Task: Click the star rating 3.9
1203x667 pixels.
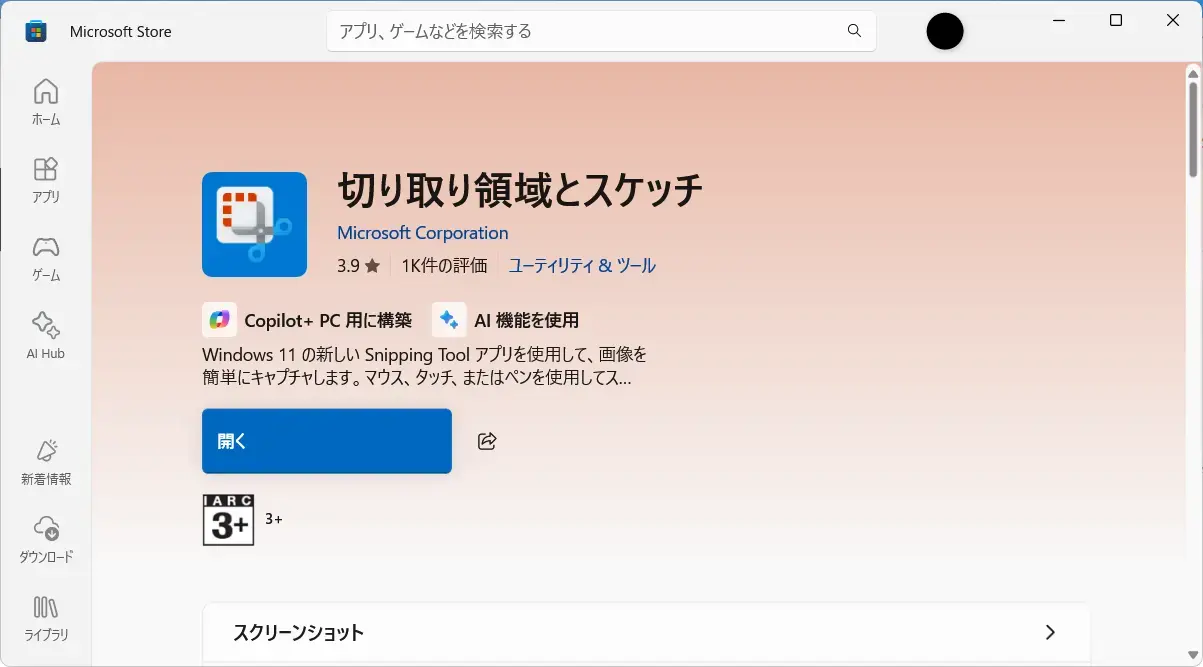Action: pyautogui.click(x=358, y=266)
